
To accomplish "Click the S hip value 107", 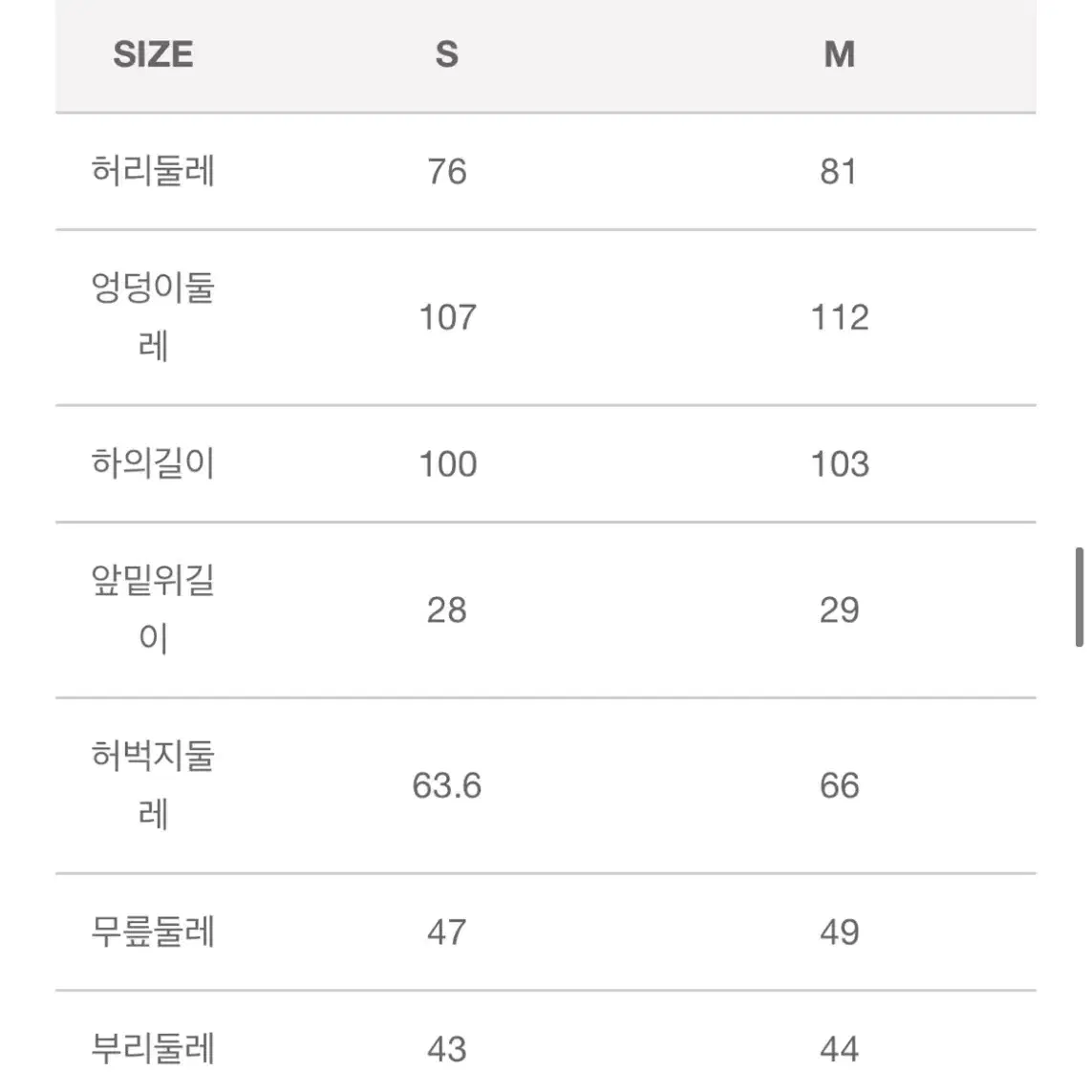I will pyautogui.click(x=448, y=317).
